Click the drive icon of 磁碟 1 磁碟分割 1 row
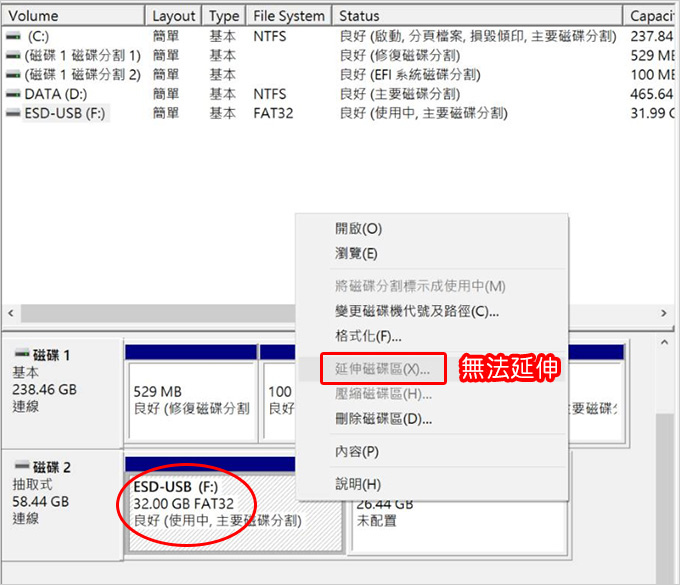Viewport: 680px width, 585px height. [x=13, y=56]
